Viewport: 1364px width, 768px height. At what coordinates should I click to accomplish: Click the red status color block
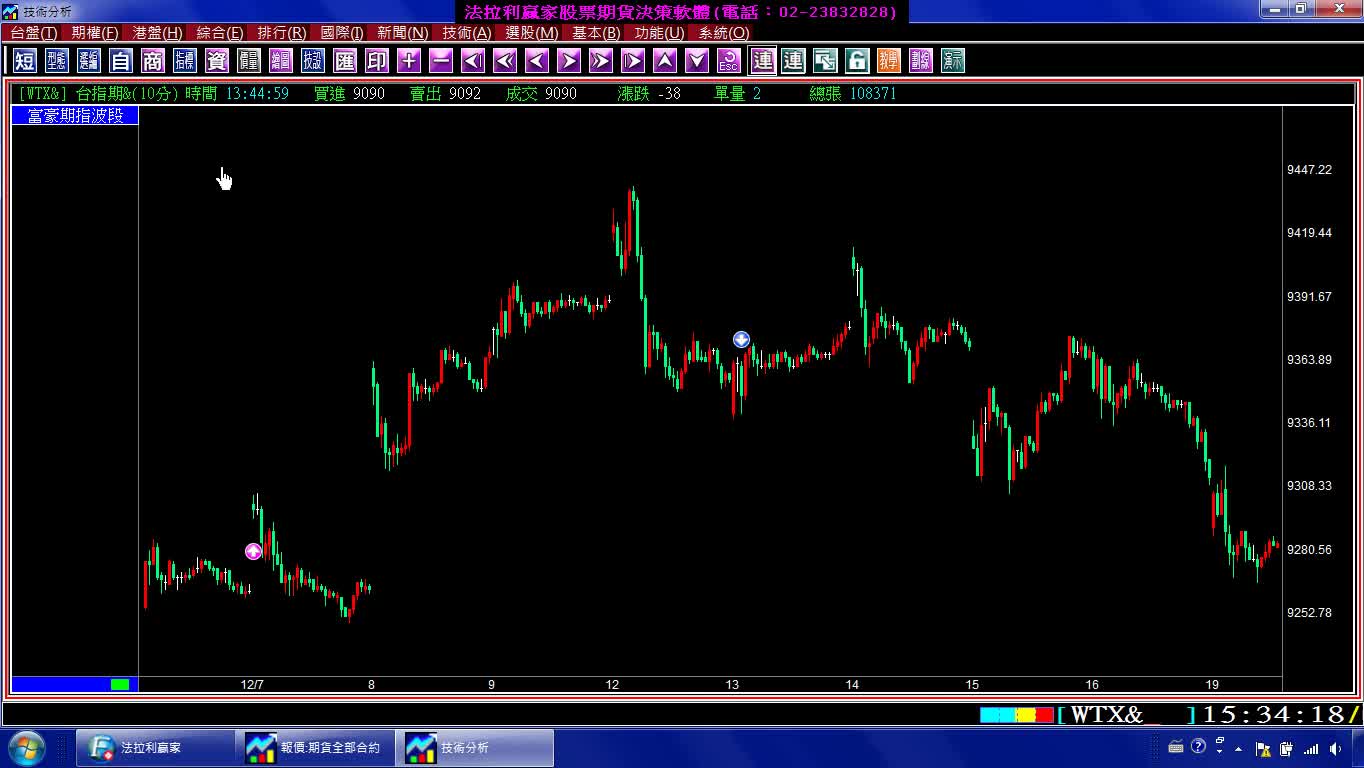[x=1044, y=715]
